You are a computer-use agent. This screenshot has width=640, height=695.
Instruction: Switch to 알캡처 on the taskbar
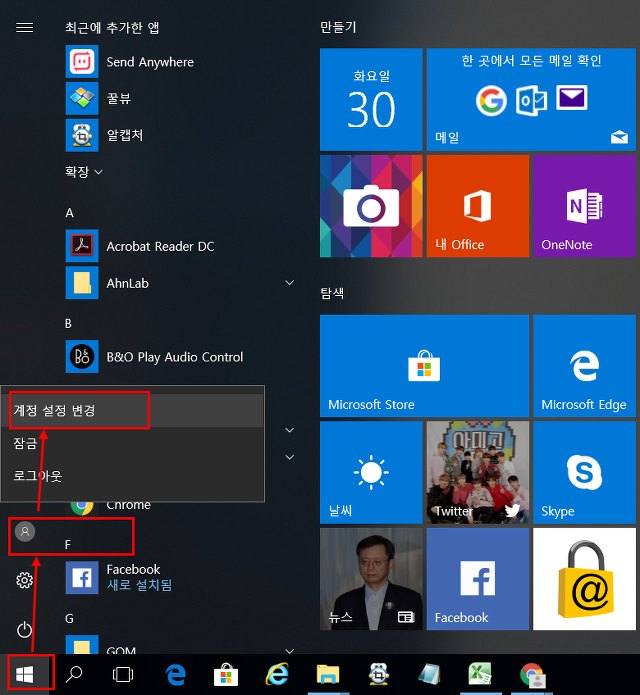(x=379, y=674)
